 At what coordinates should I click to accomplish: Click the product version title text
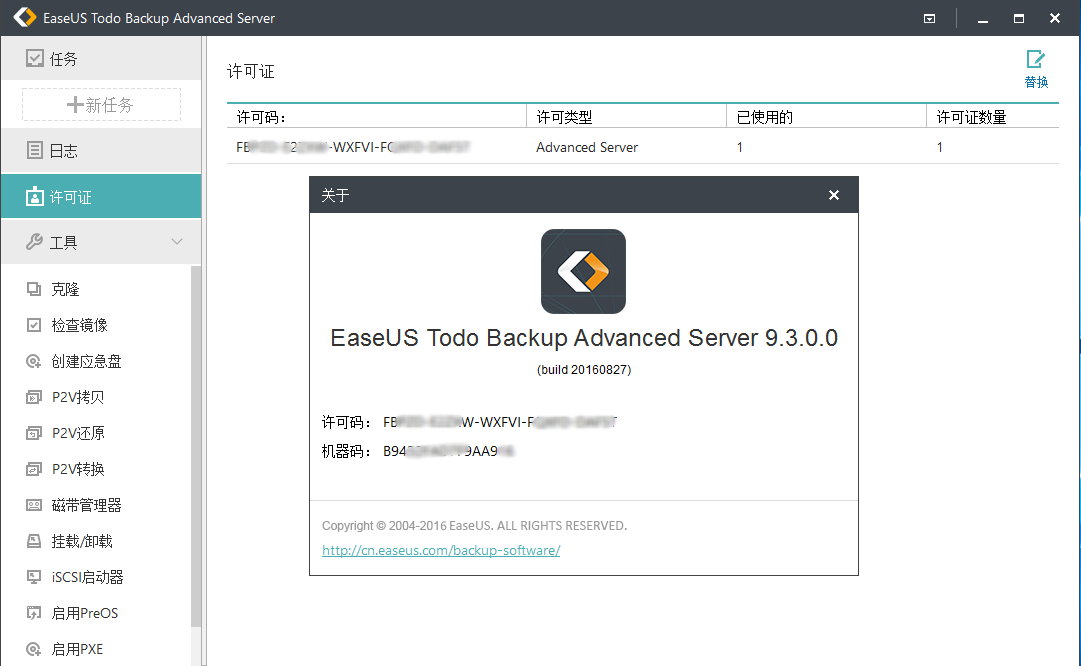(x=584, y=338)
